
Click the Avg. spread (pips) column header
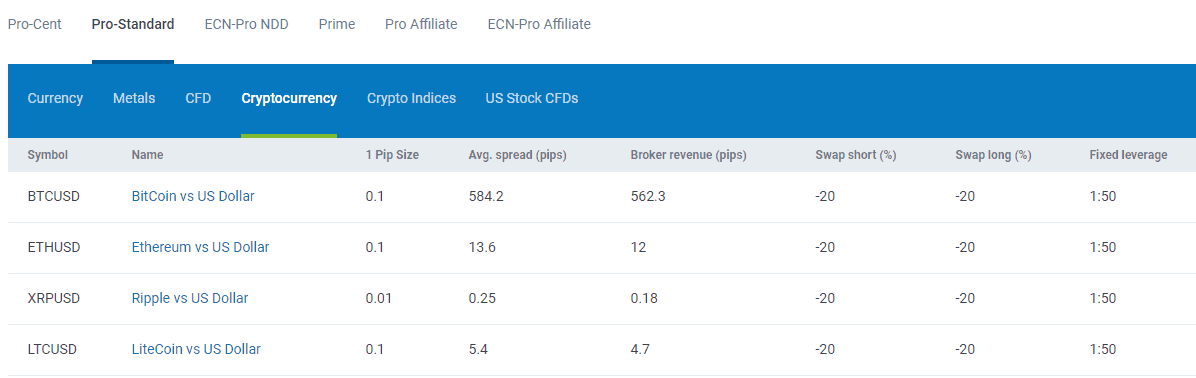pyautogui.click(x=517, y=155)
